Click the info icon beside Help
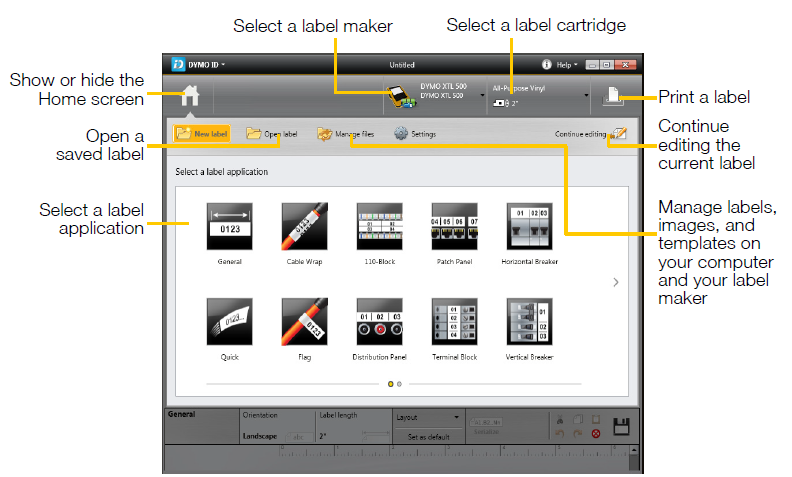792x477 pixels. click(x=547, y=65)
